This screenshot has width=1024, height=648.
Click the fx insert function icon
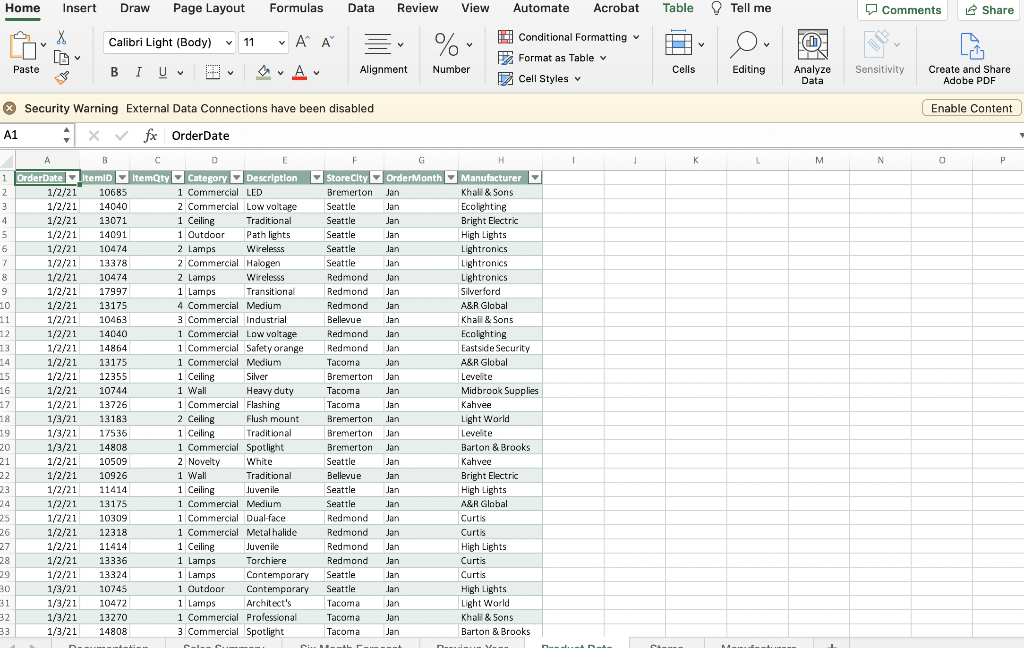pyautogui.click(x=150, y=136)
